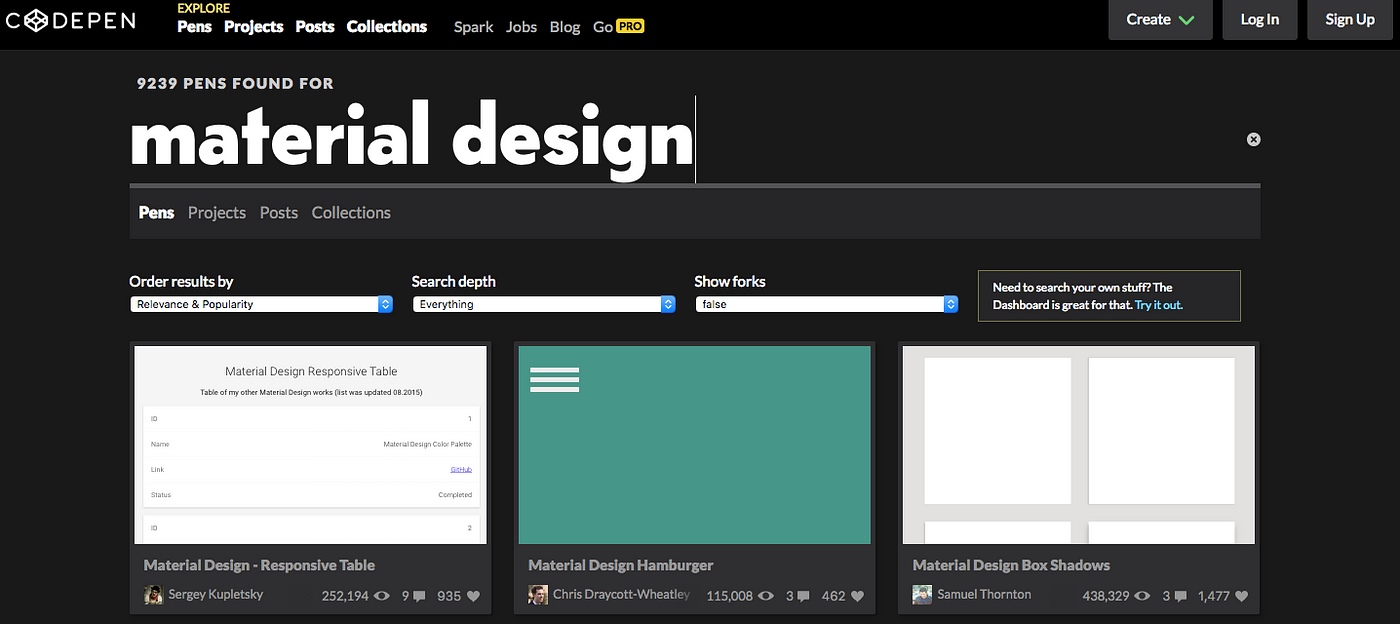Click comment icon on Responsive Table pen
This screenshot has height=624, width=1400.
(420, 597)
